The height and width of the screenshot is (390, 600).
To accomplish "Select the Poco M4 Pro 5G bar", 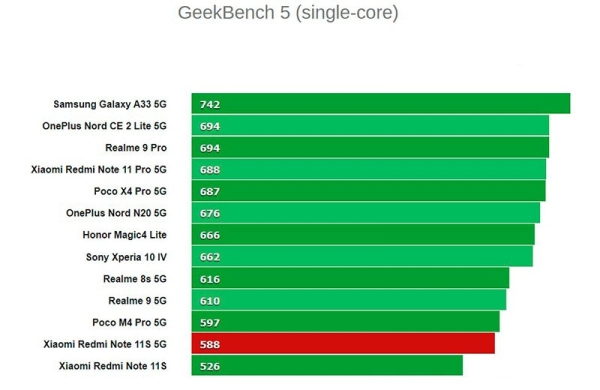I will (346, 322).
